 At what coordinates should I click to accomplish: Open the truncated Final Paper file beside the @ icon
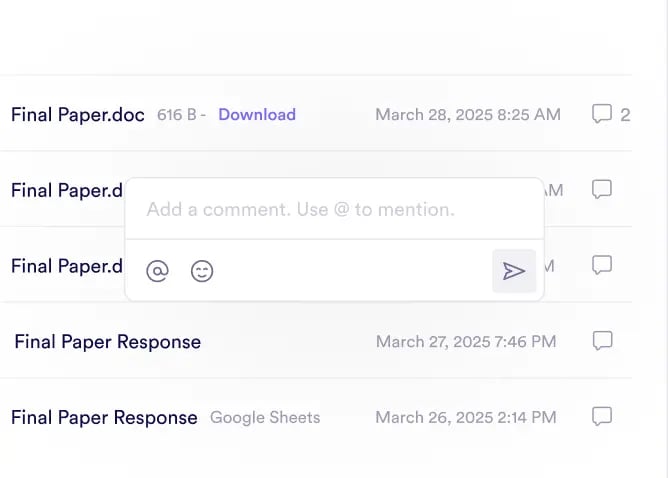(x=66, y=266)
